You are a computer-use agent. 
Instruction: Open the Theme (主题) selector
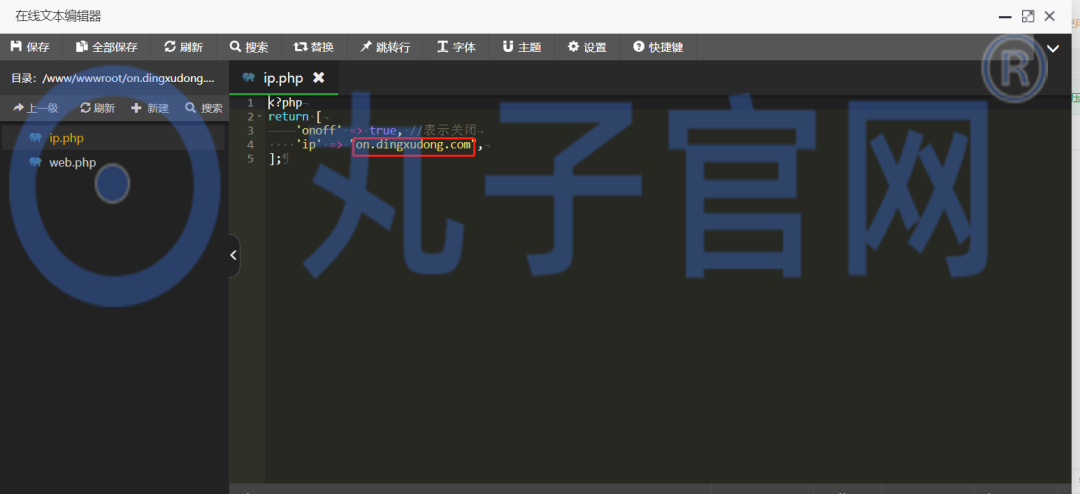(521, 47)
